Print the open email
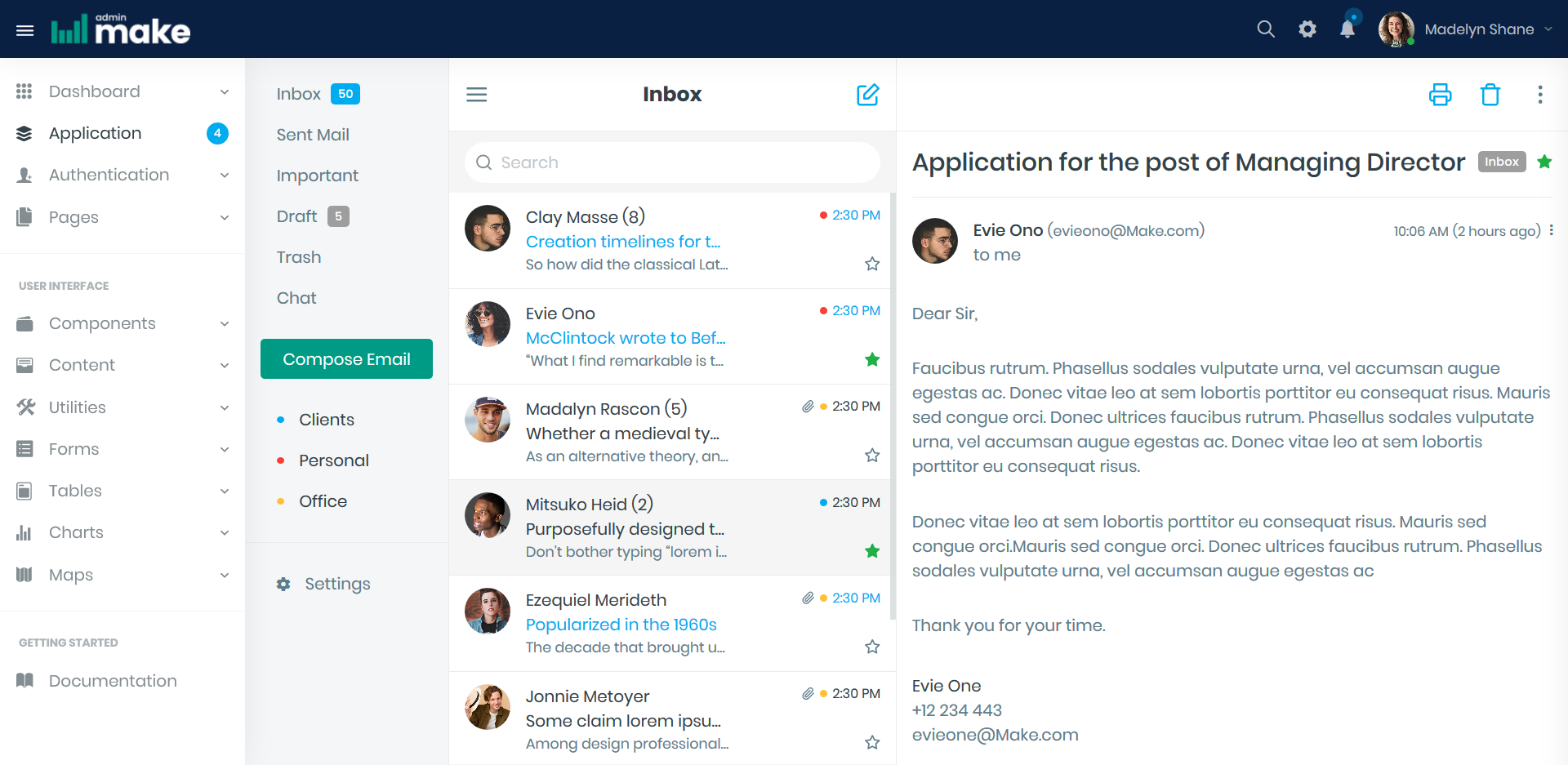 1440,95
